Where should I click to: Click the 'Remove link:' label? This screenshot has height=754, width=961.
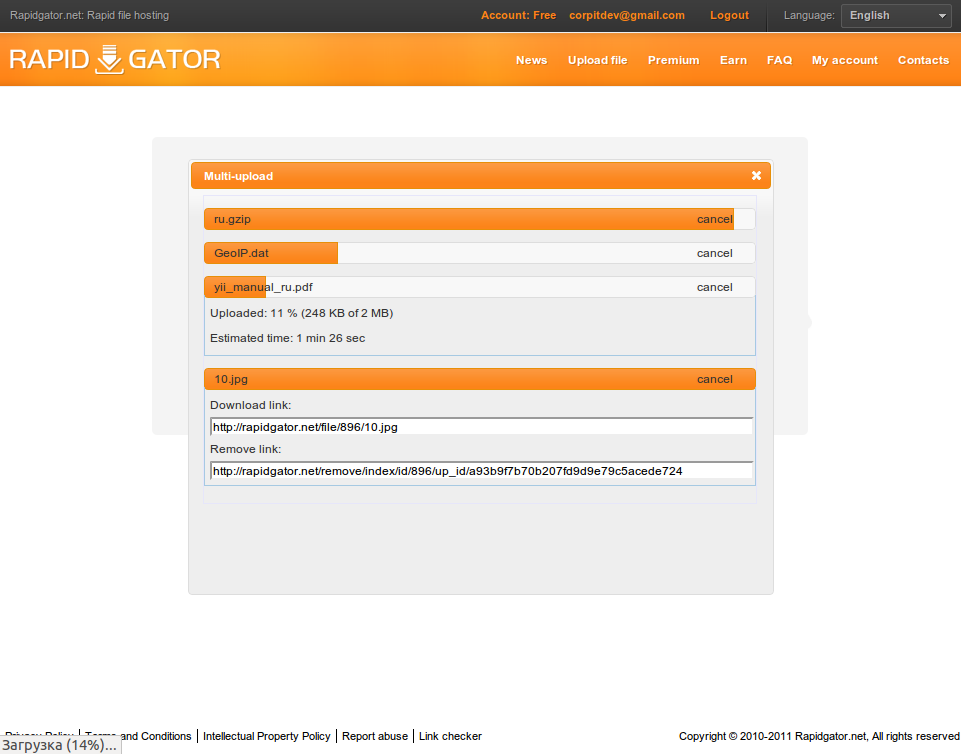[x=246, y=449]
